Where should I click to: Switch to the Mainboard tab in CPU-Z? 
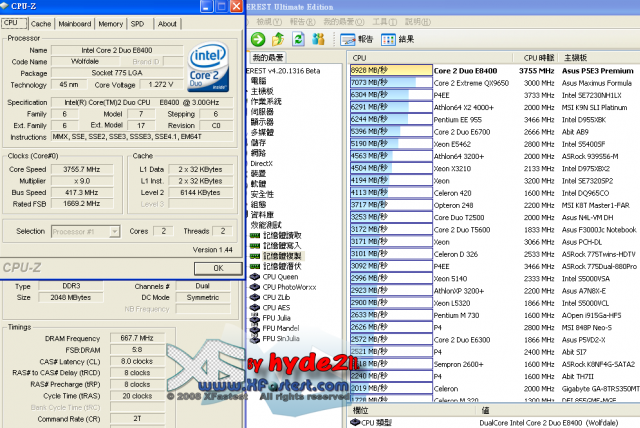tap(75, 24)
